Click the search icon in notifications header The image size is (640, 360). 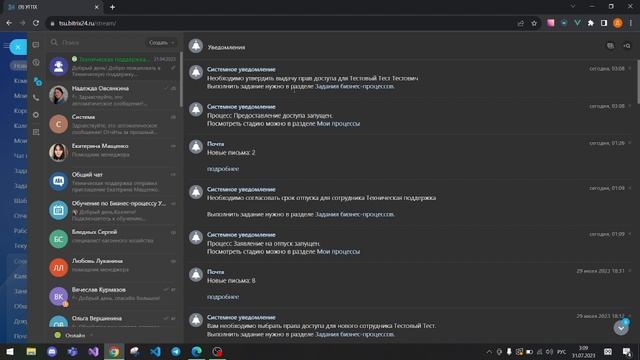click(x=627, y=46)
